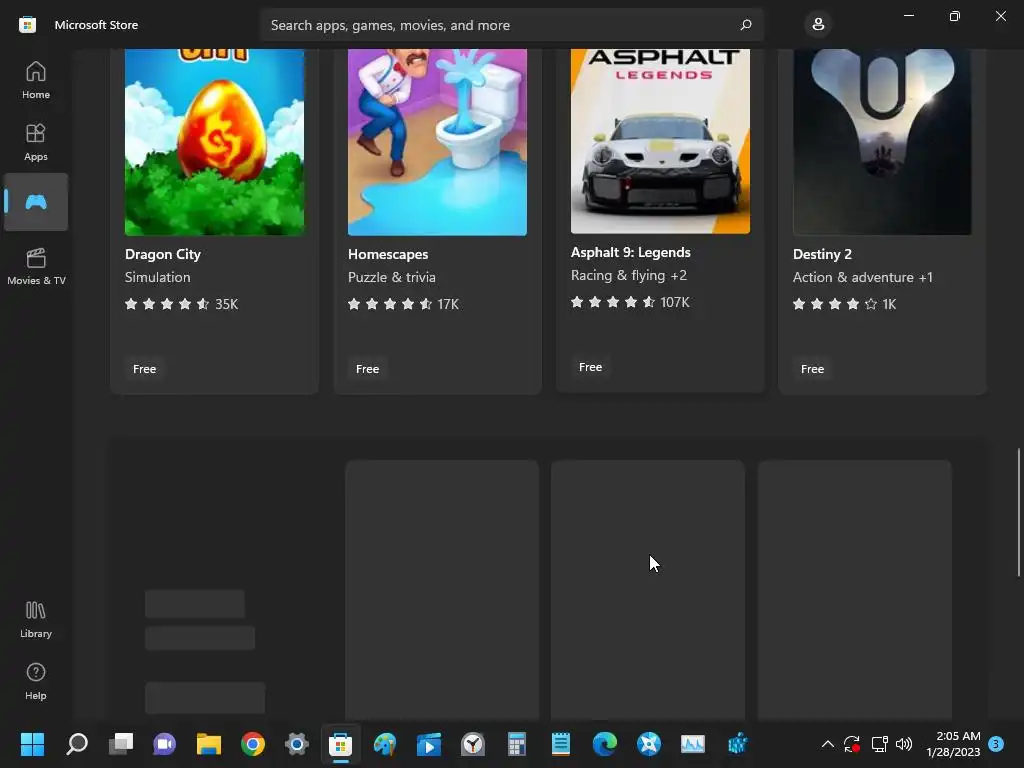Image resolution: width=1024 pixels, height=768 pixels.
Task: Launch Google Chrome from taskbar
Action: 253,744
